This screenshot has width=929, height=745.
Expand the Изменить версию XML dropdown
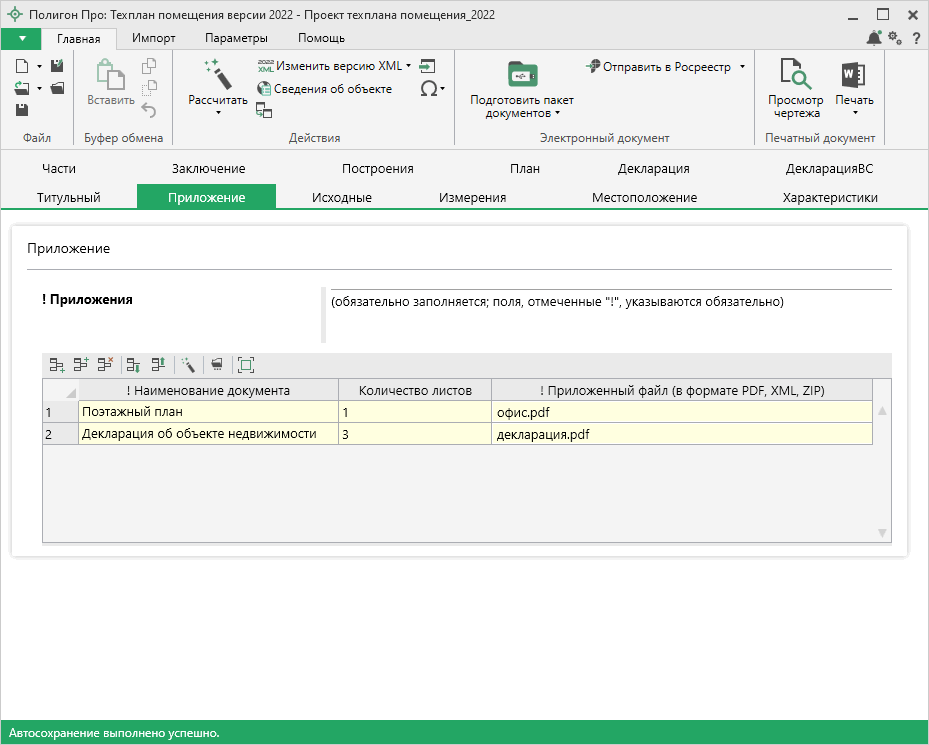click(x=408, y=66)
